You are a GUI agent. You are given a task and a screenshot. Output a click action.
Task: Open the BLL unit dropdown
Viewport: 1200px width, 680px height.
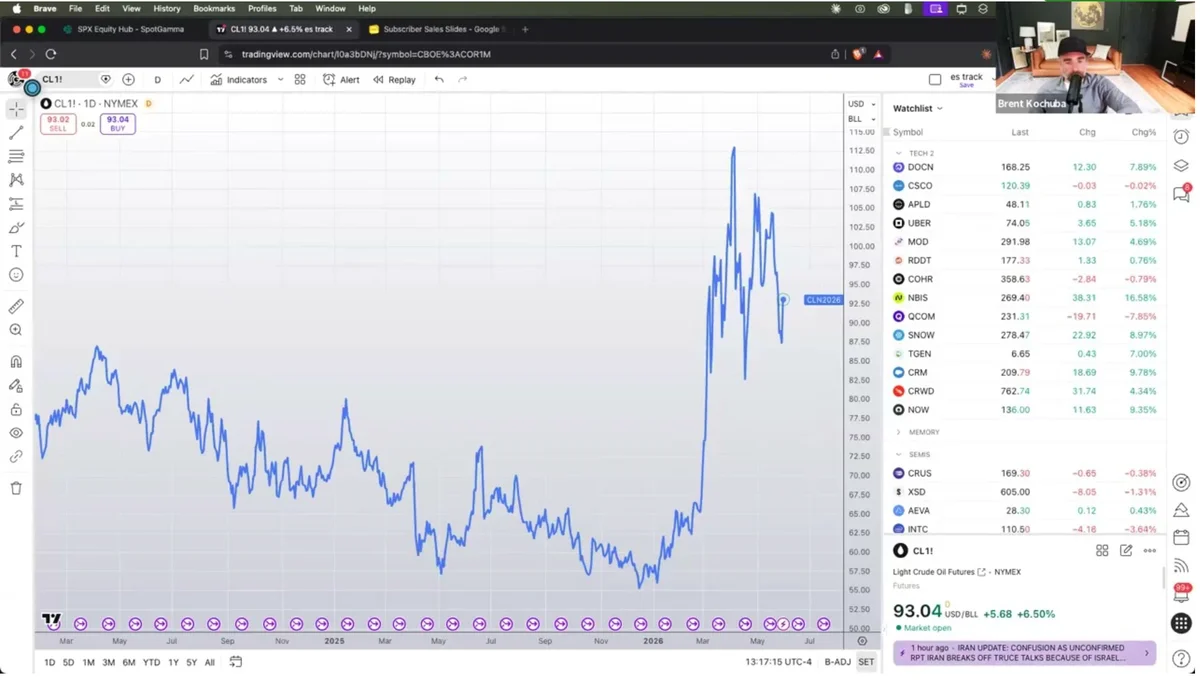[x=861, y=119]
